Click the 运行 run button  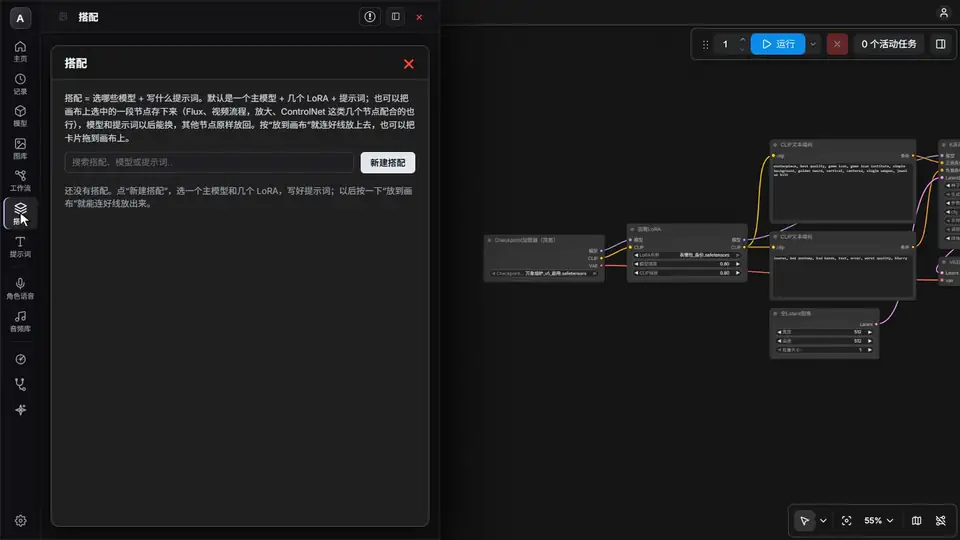pos(778,44)
